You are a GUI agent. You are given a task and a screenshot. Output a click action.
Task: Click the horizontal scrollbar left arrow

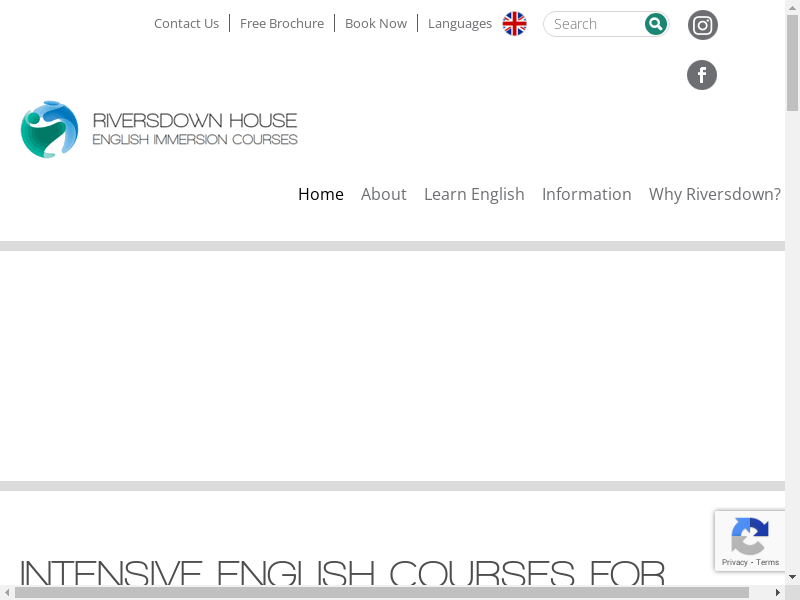[8, 592]
